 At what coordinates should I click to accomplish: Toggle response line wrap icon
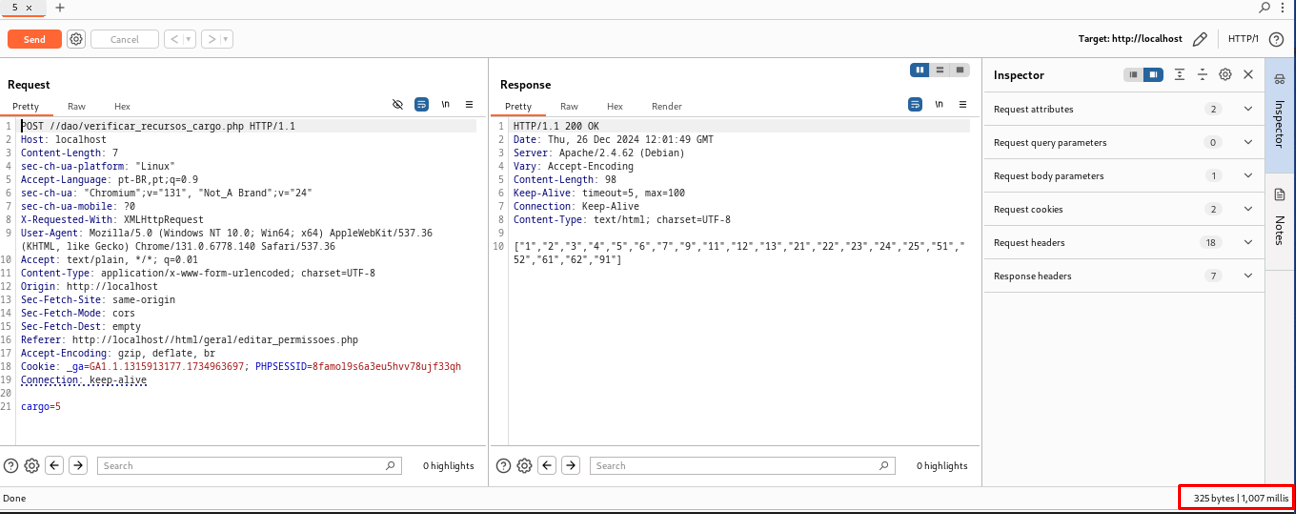click(x=915, y=104)
